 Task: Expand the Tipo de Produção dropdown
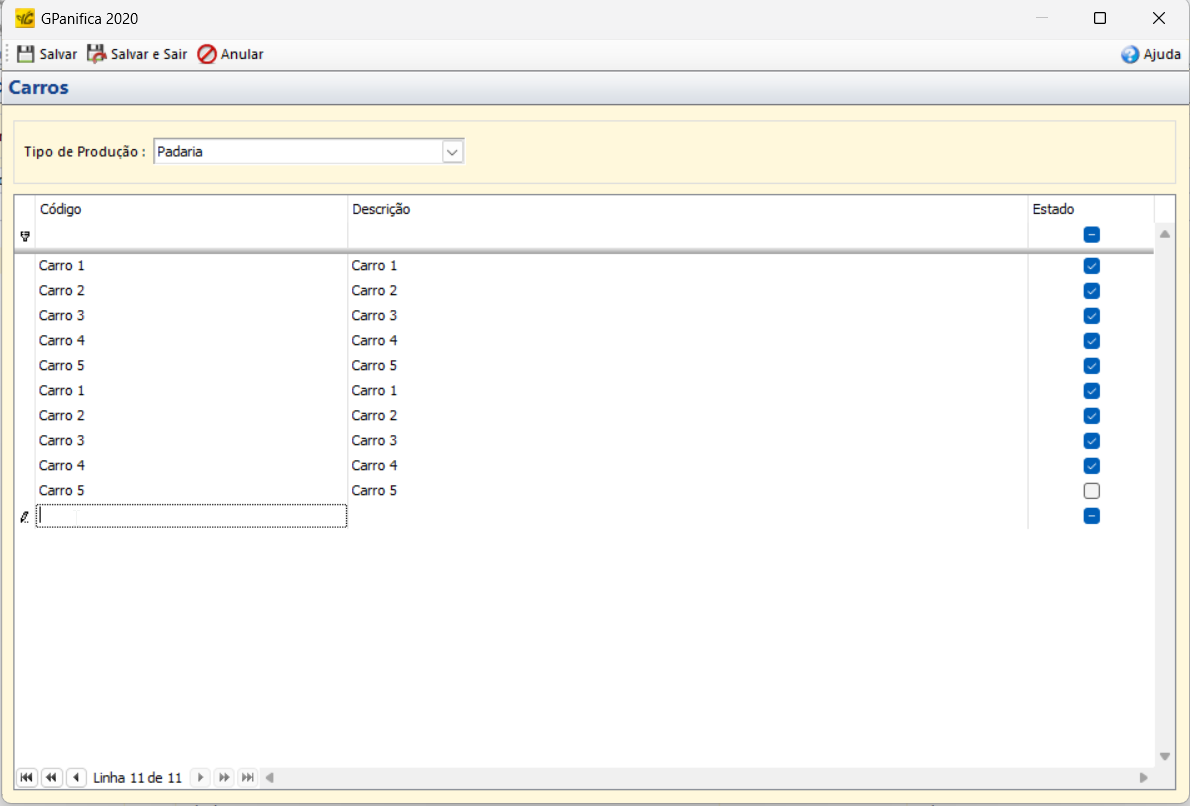pyautogui.click(x=453, y=152)
